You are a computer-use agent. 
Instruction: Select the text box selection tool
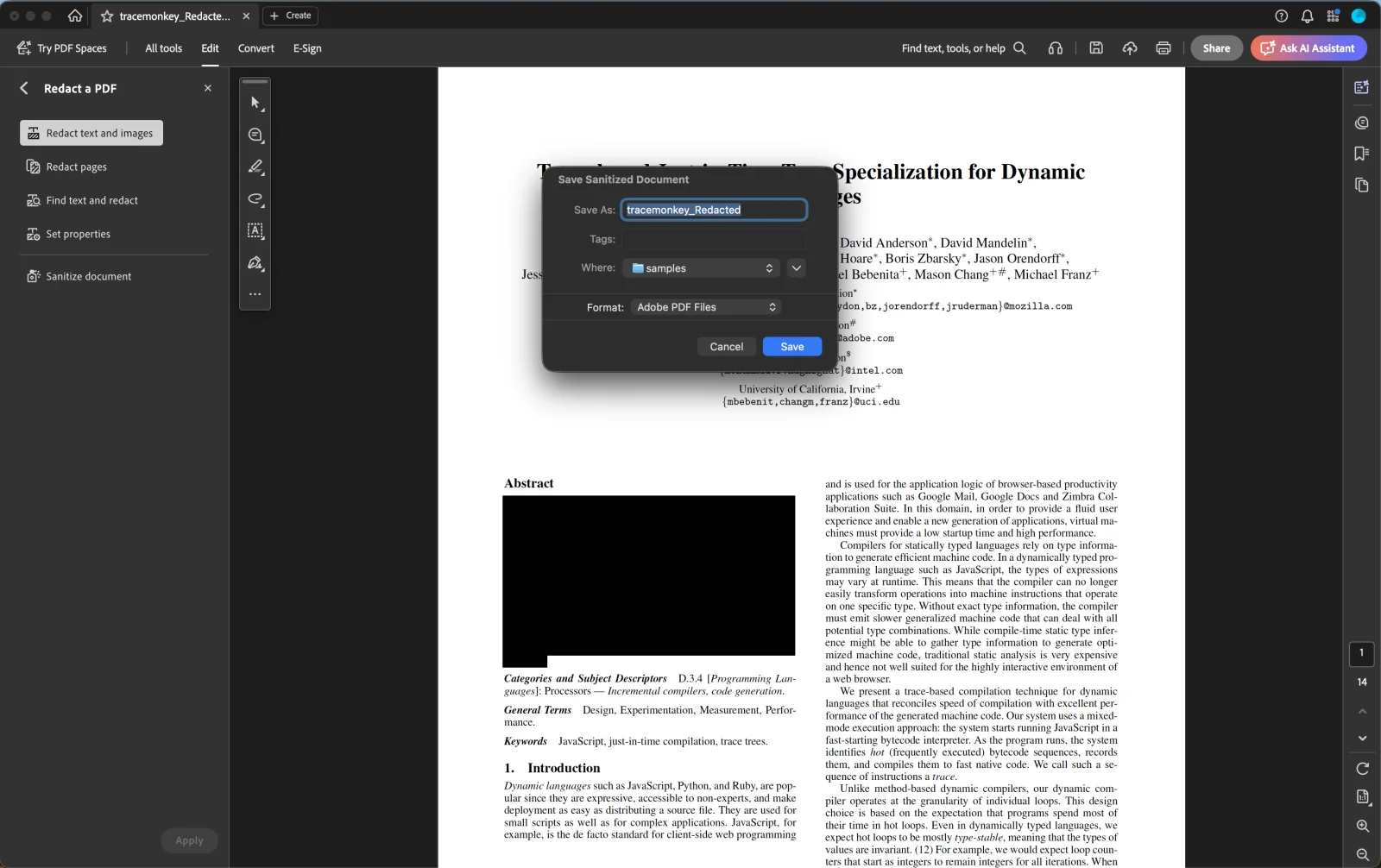pos(255,230)
